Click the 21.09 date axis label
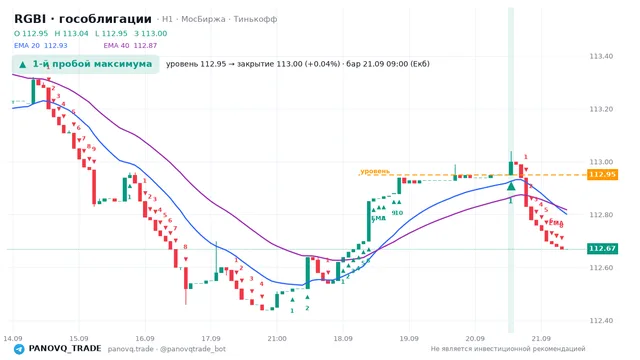 [x=541, y=338]
